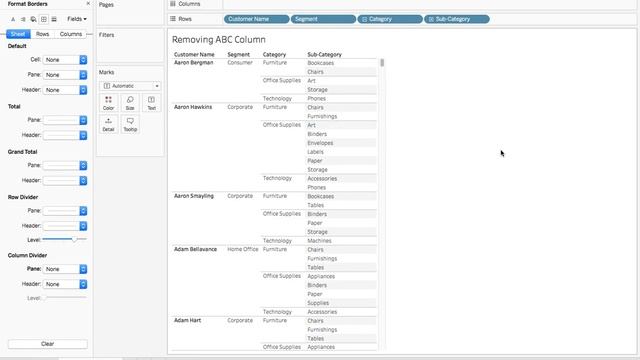
Task: Open the Default Header border dropdown
Action: pyautogui.click(x=65, y=90)
